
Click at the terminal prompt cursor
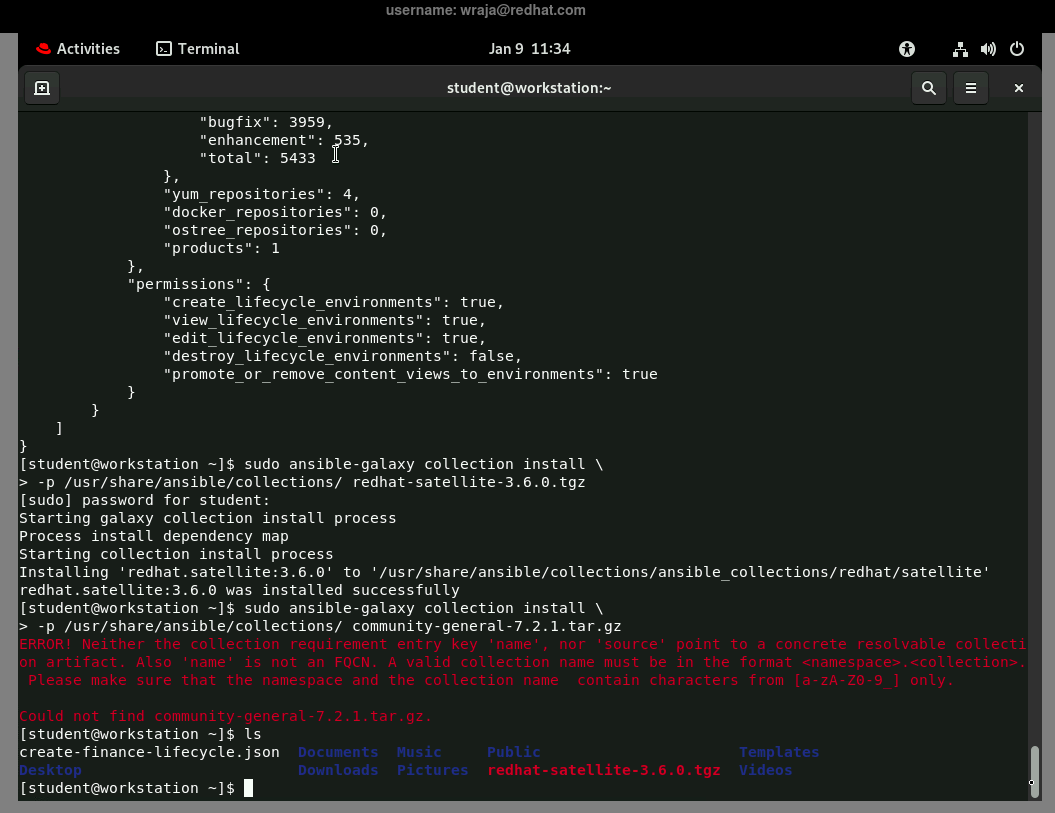coord(249,788)
